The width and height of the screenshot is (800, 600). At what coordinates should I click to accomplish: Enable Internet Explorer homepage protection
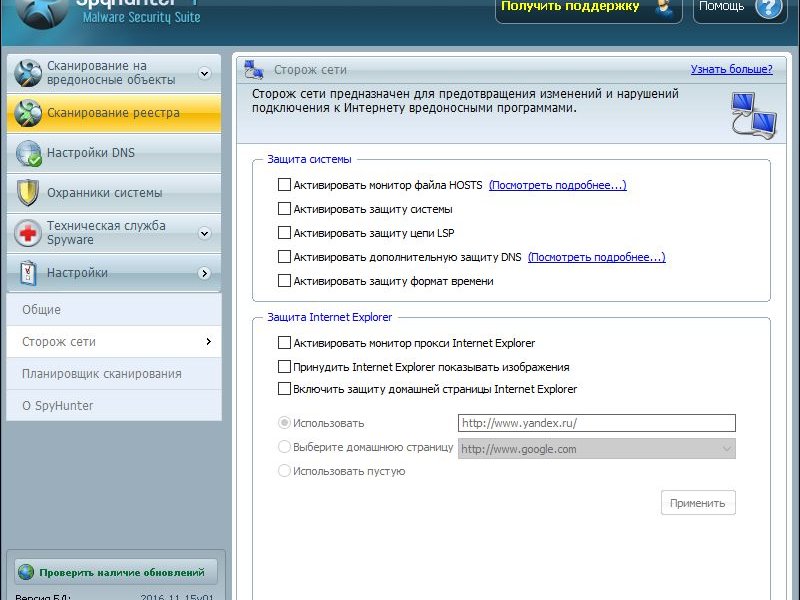pyautogui.click(x=284, y=389)
